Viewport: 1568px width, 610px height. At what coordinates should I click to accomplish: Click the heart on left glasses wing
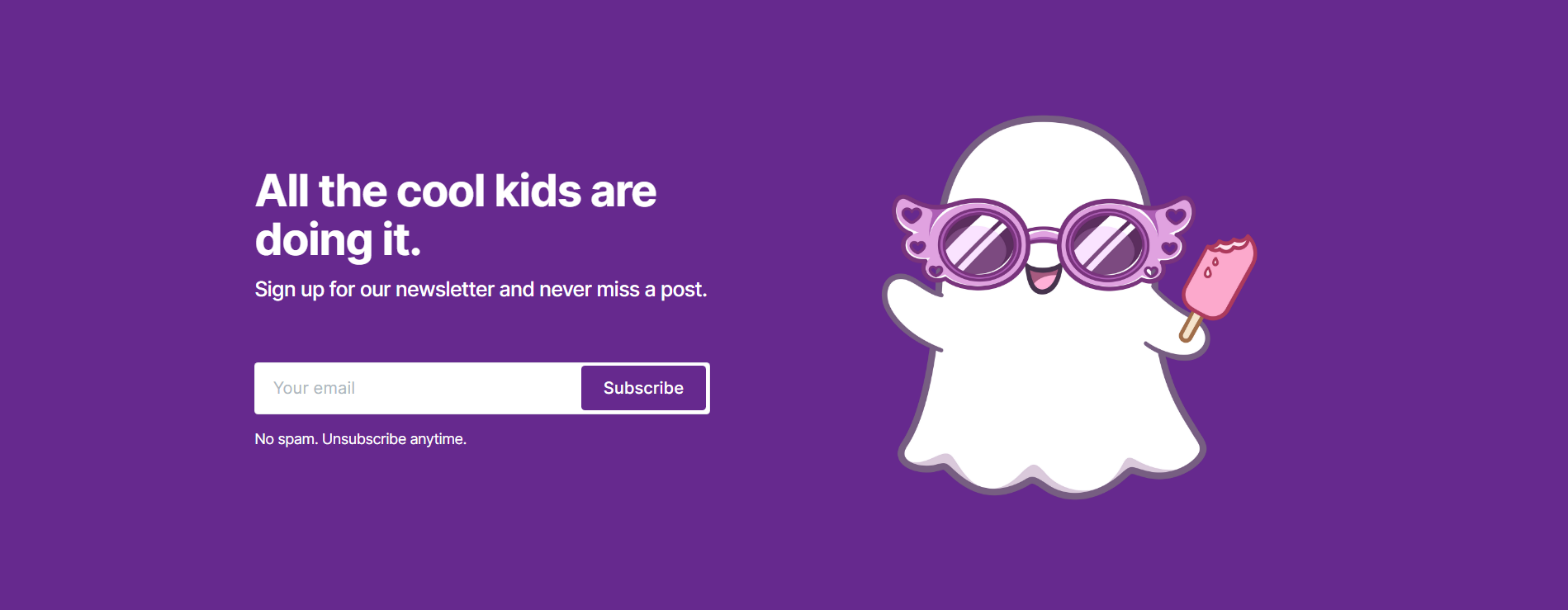(x=912, y=215)
